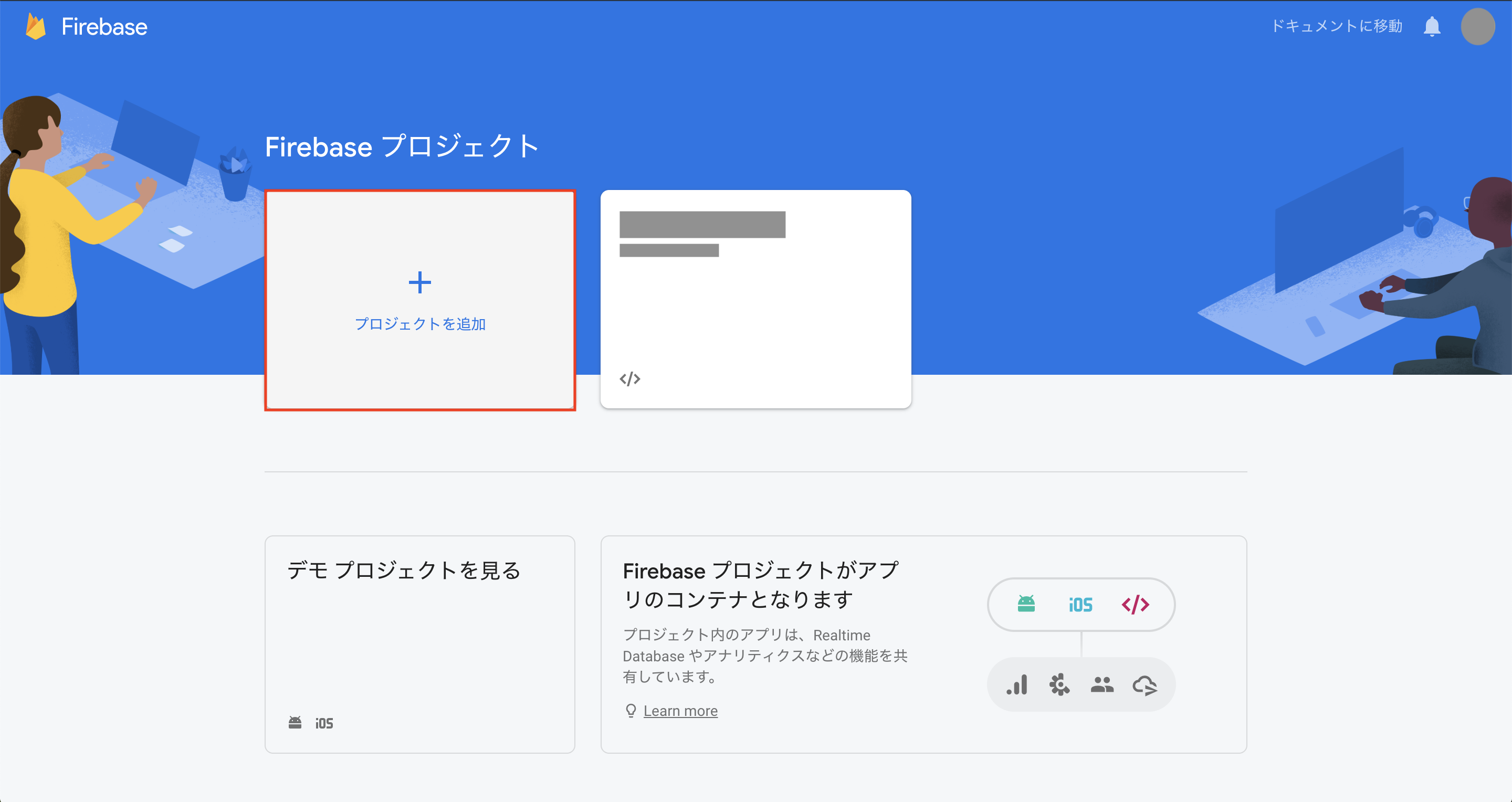Click the web app </> icon on project card
The height and width of the screenshot is (802, 1512).
631,378
